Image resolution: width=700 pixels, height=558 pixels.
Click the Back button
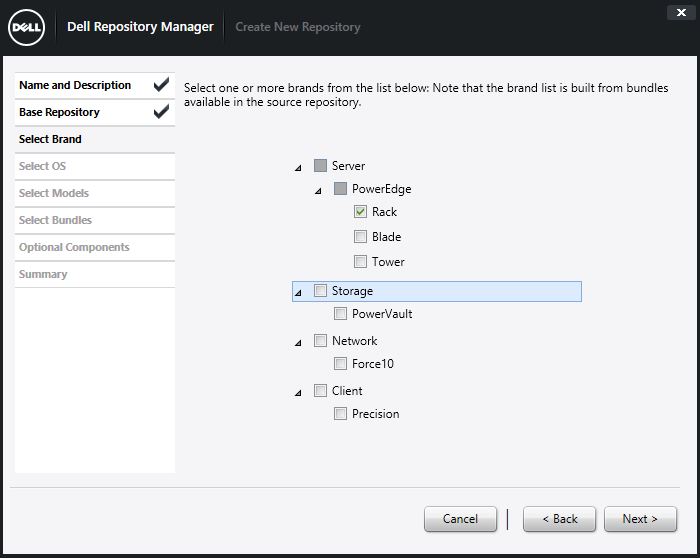[x=558, y=519]
